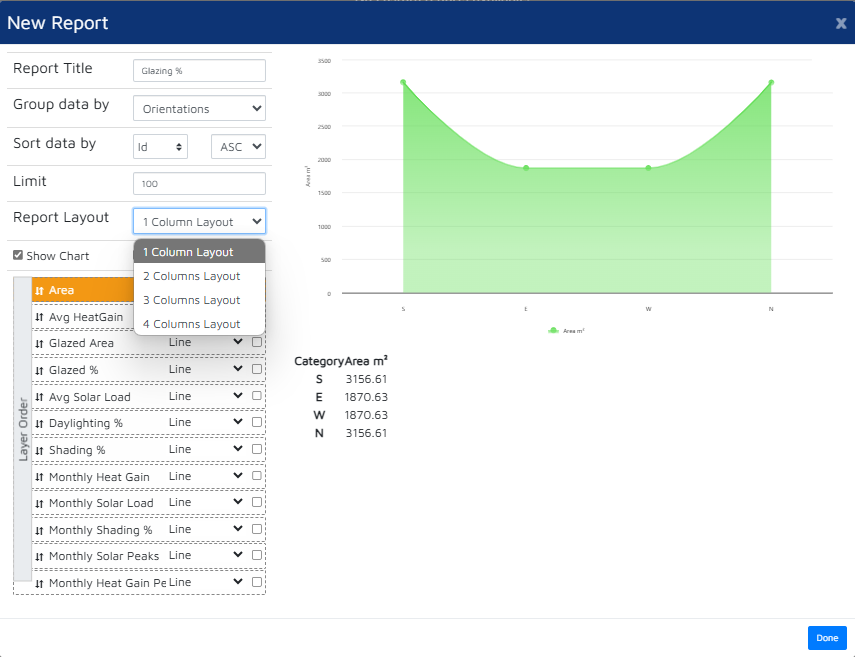Screen dimensions: 855x657
Task: Click the Category table header
Action: 319,361
